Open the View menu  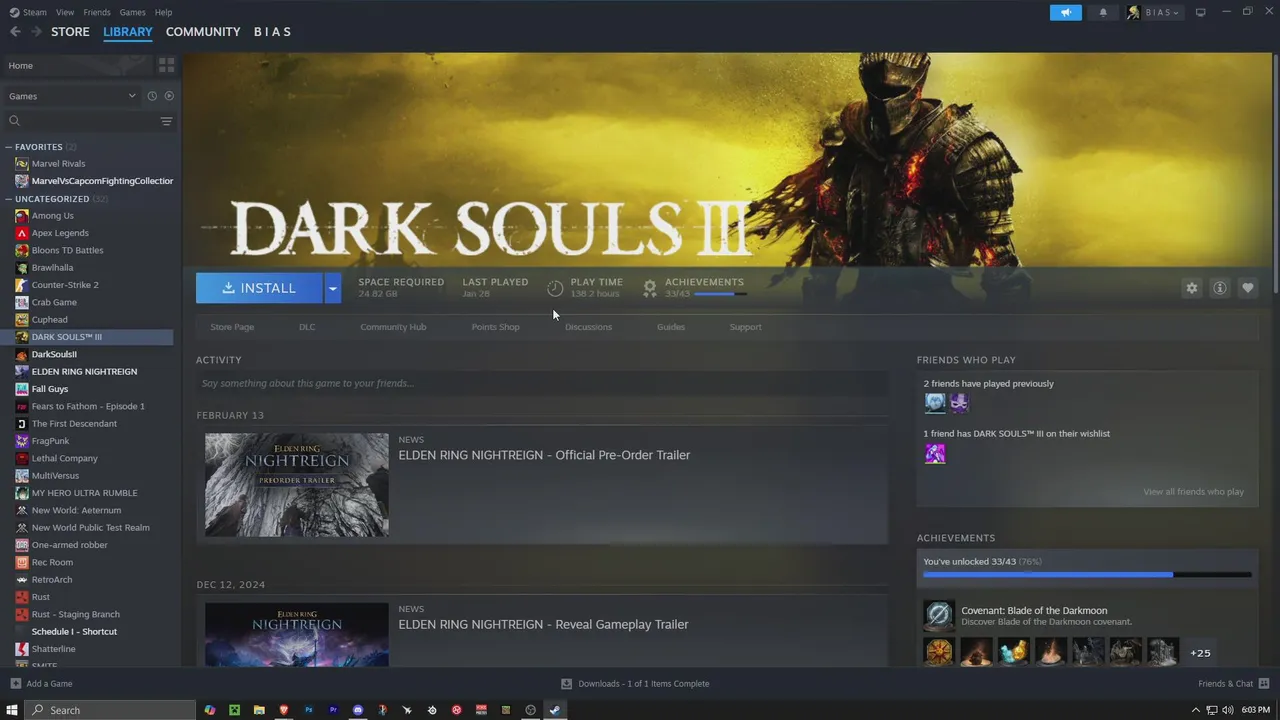coord(65,12)
